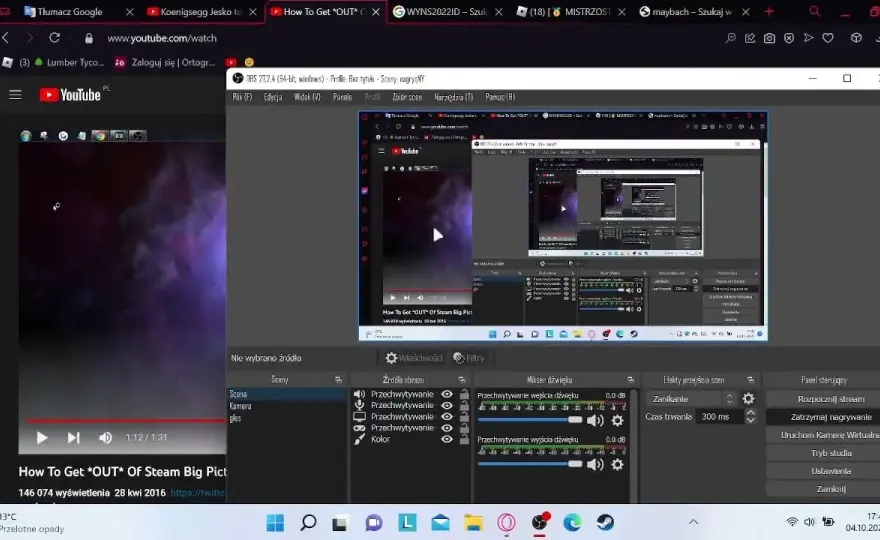This screenshot has width=880, height=540.
Task: Select the gamepad game capture source
Action: point(359,428)
